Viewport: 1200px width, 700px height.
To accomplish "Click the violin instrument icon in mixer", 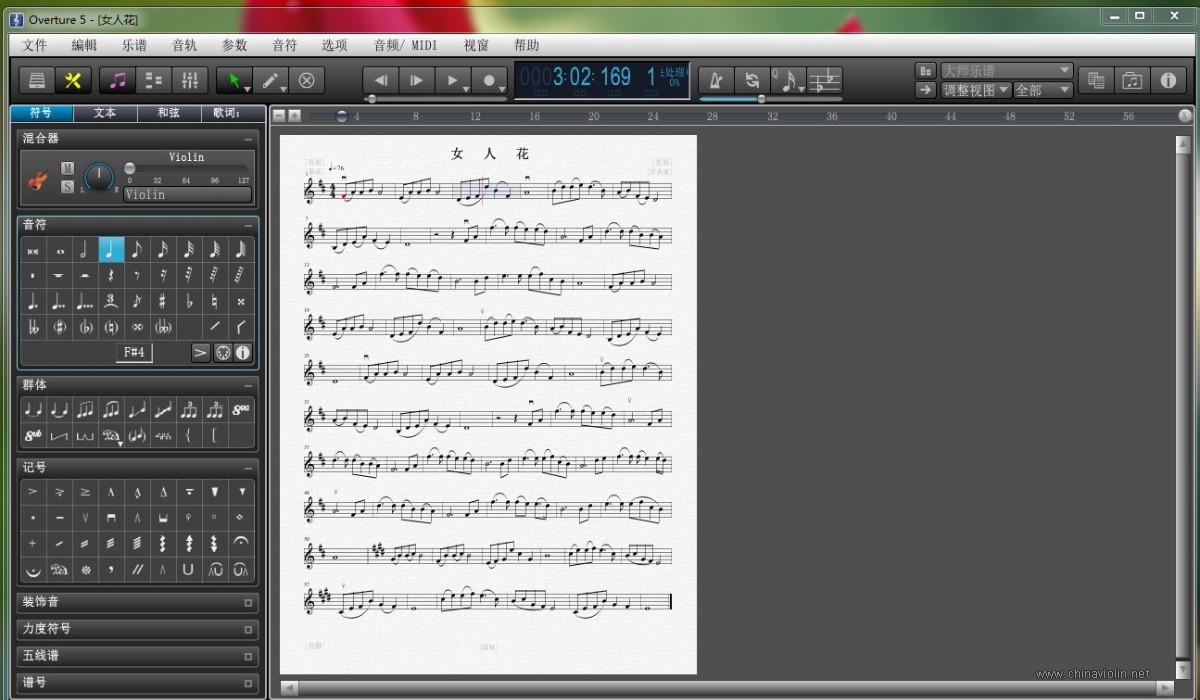I will 37,181.
